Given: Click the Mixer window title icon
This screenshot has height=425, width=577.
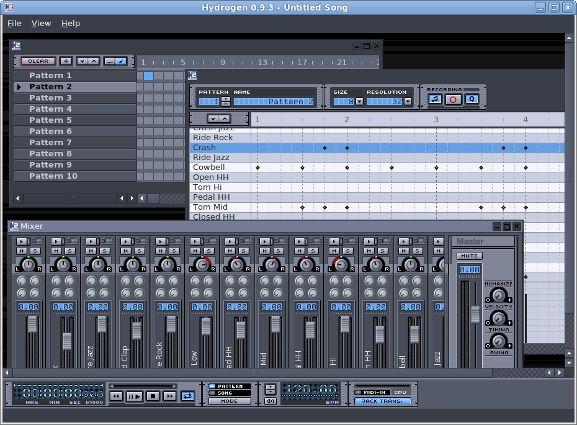Looking at the screenshot, I should 14,226.
